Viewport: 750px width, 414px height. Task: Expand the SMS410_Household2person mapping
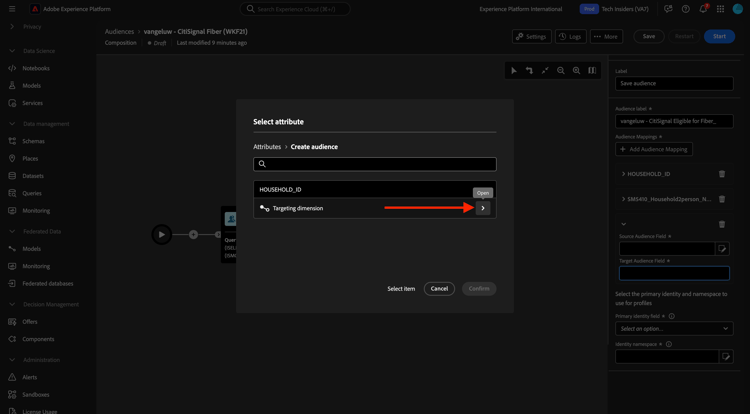623,199
